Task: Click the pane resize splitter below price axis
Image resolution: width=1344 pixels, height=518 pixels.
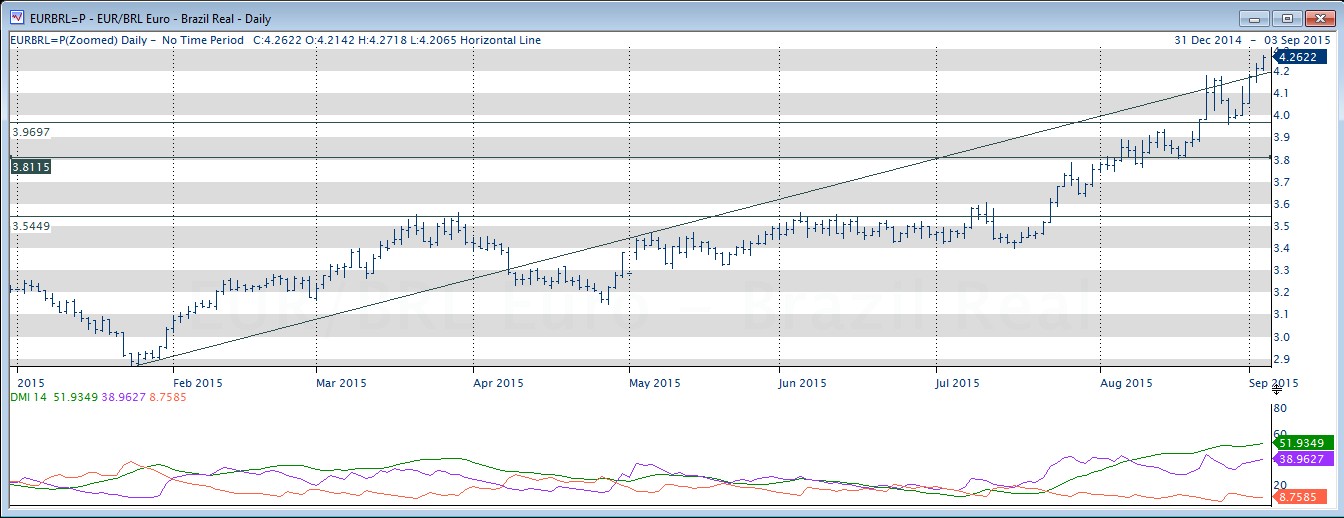Action: coord(1276,390)
